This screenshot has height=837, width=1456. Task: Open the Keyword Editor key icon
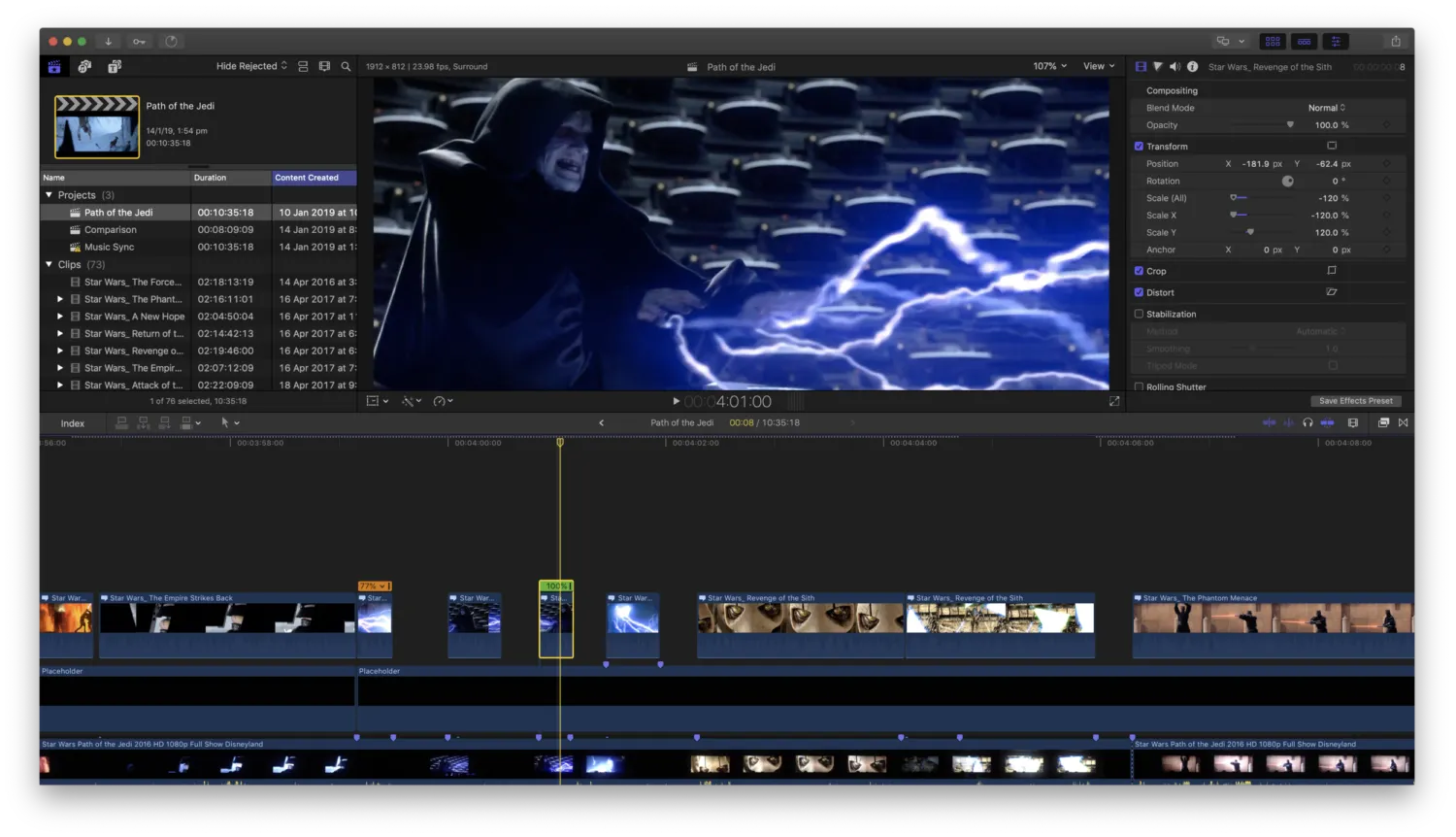139,41
